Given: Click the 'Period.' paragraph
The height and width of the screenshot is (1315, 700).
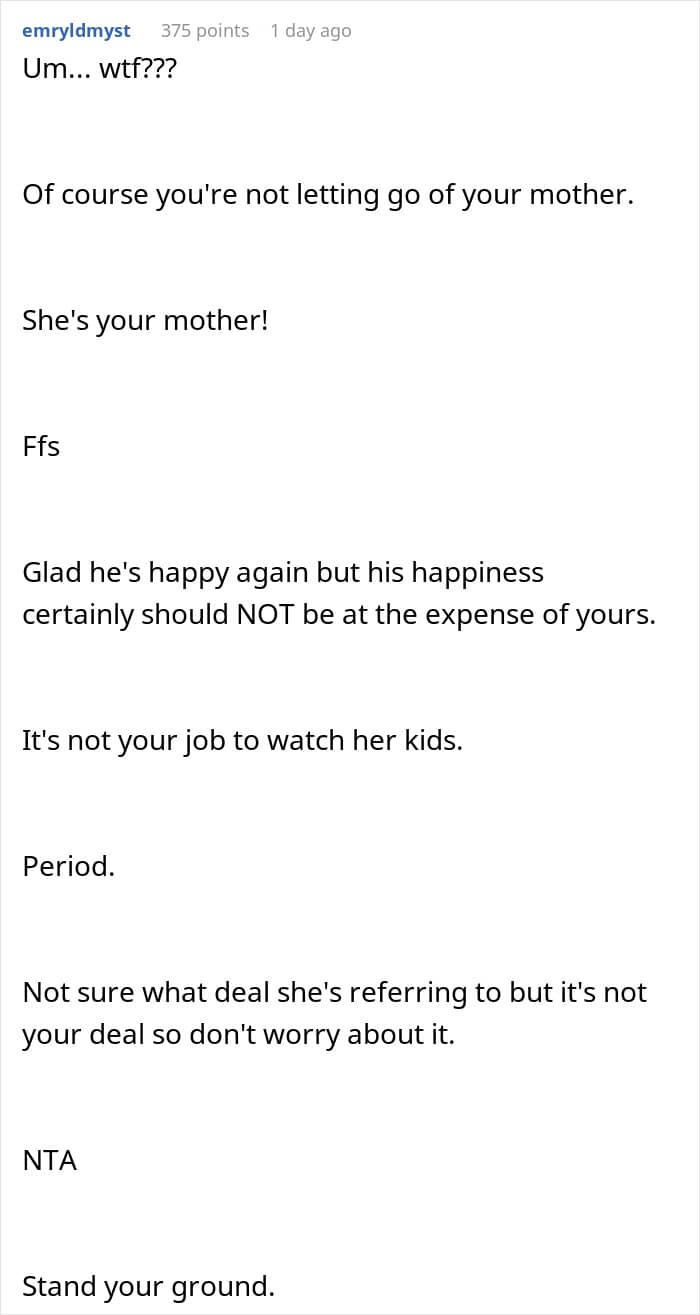Looking at the screenshot, I should [x=69, y=866].
